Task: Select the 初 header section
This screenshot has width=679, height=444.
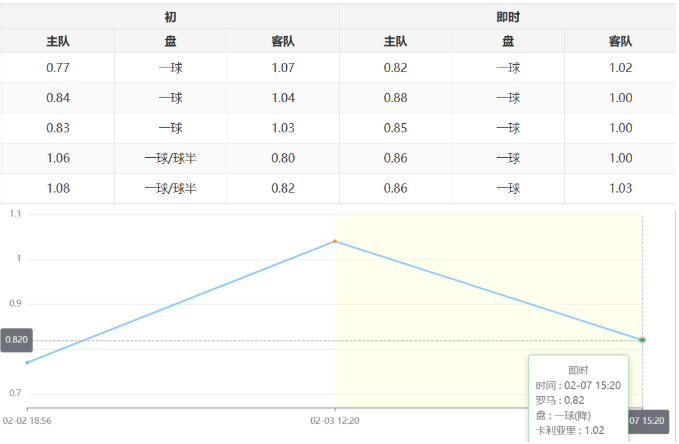Action: pyautogui.click(x=170, y=17)
